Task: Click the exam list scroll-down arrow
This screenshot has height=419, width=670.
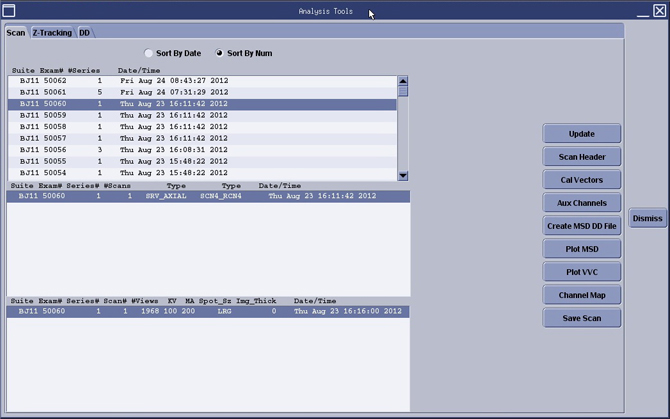Action: pyautogui.click(x=403, y=175)
